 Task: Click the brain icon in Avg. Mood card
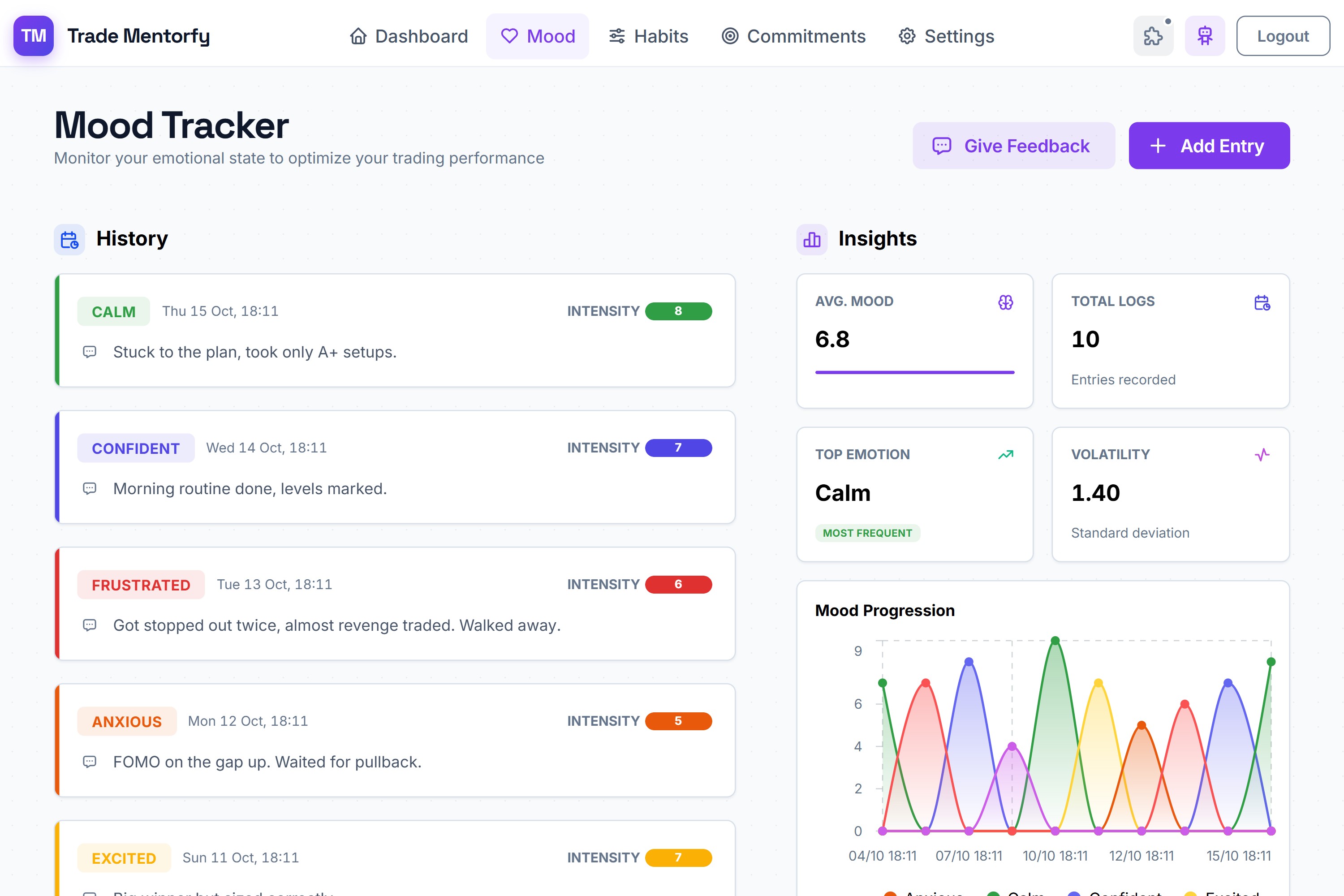tap(1006, 302)
